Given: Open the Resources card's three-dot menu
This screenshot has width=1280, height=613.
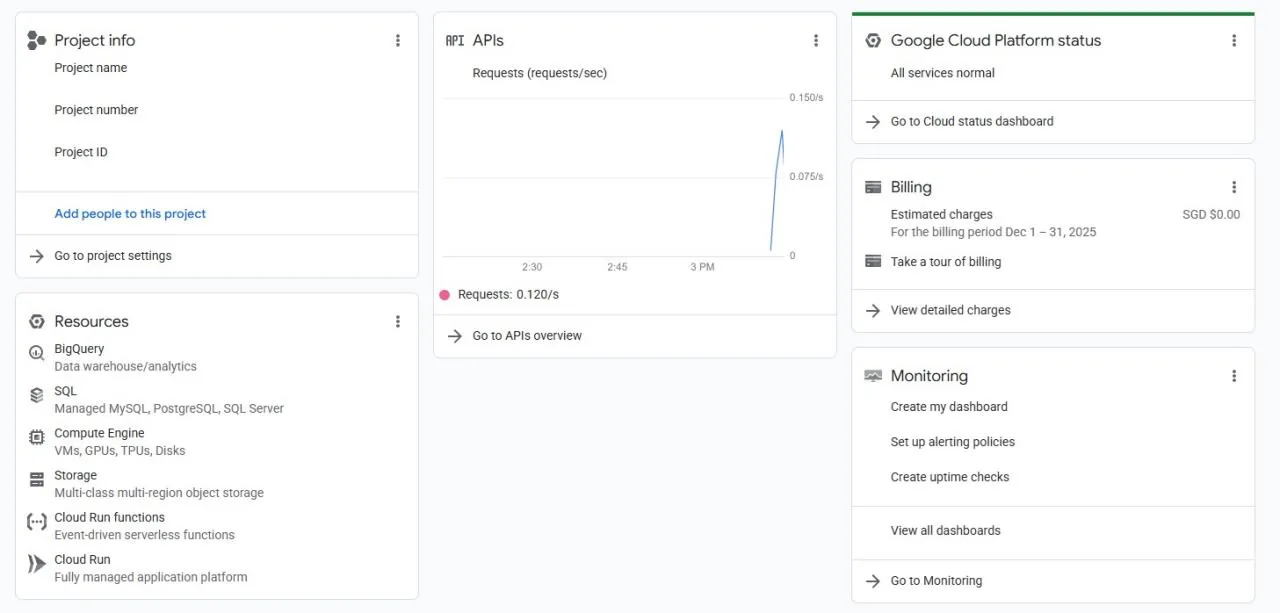Looking at the screenshot, I should 398,322.
